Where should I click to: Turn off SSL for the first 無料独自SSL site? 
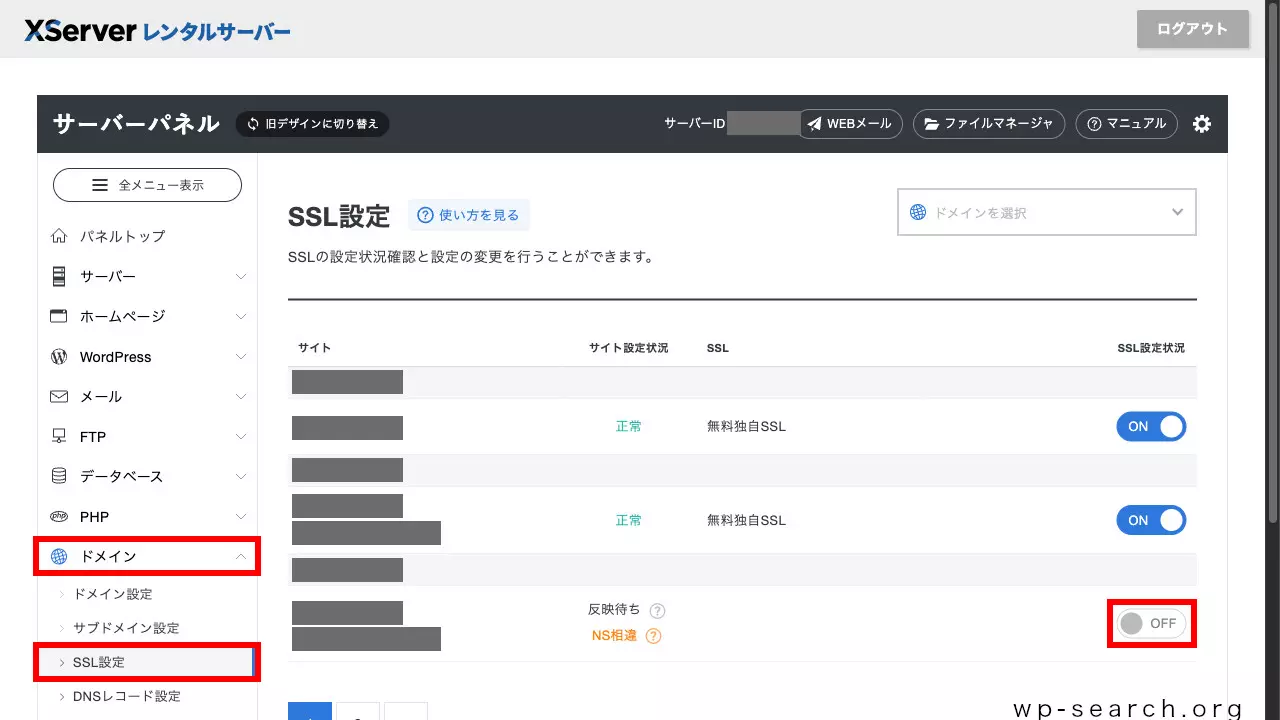[1151, 426]
